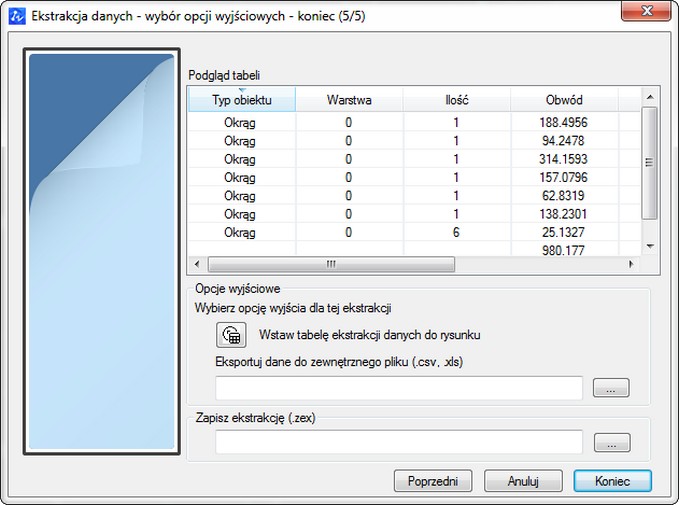Select the cell with value 314.1593
Viewport: 679px width, 505px height.
point(563,159)
